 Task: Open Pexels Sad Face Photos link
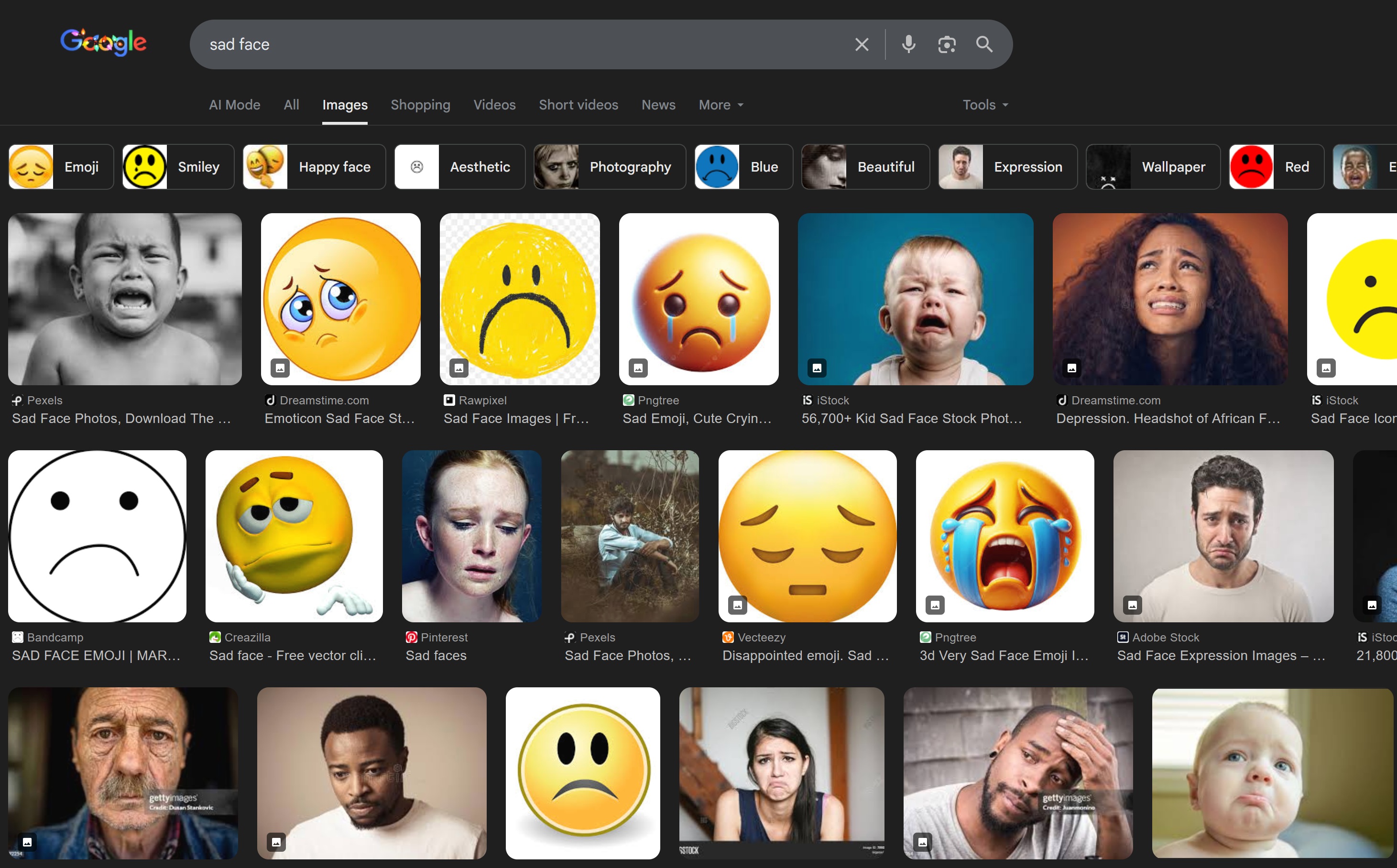pos(121,419)
